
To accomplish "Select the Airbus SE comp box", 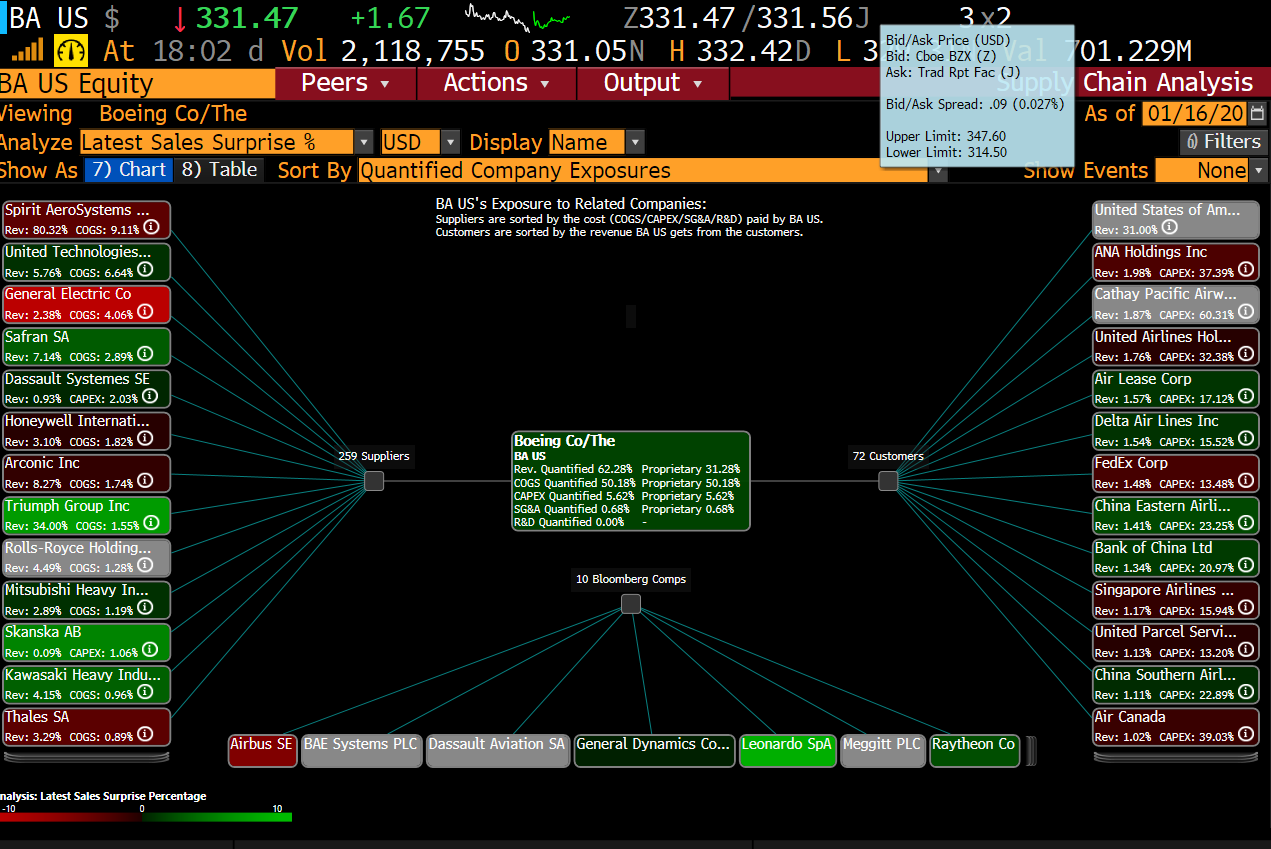I will coord(262,751).
